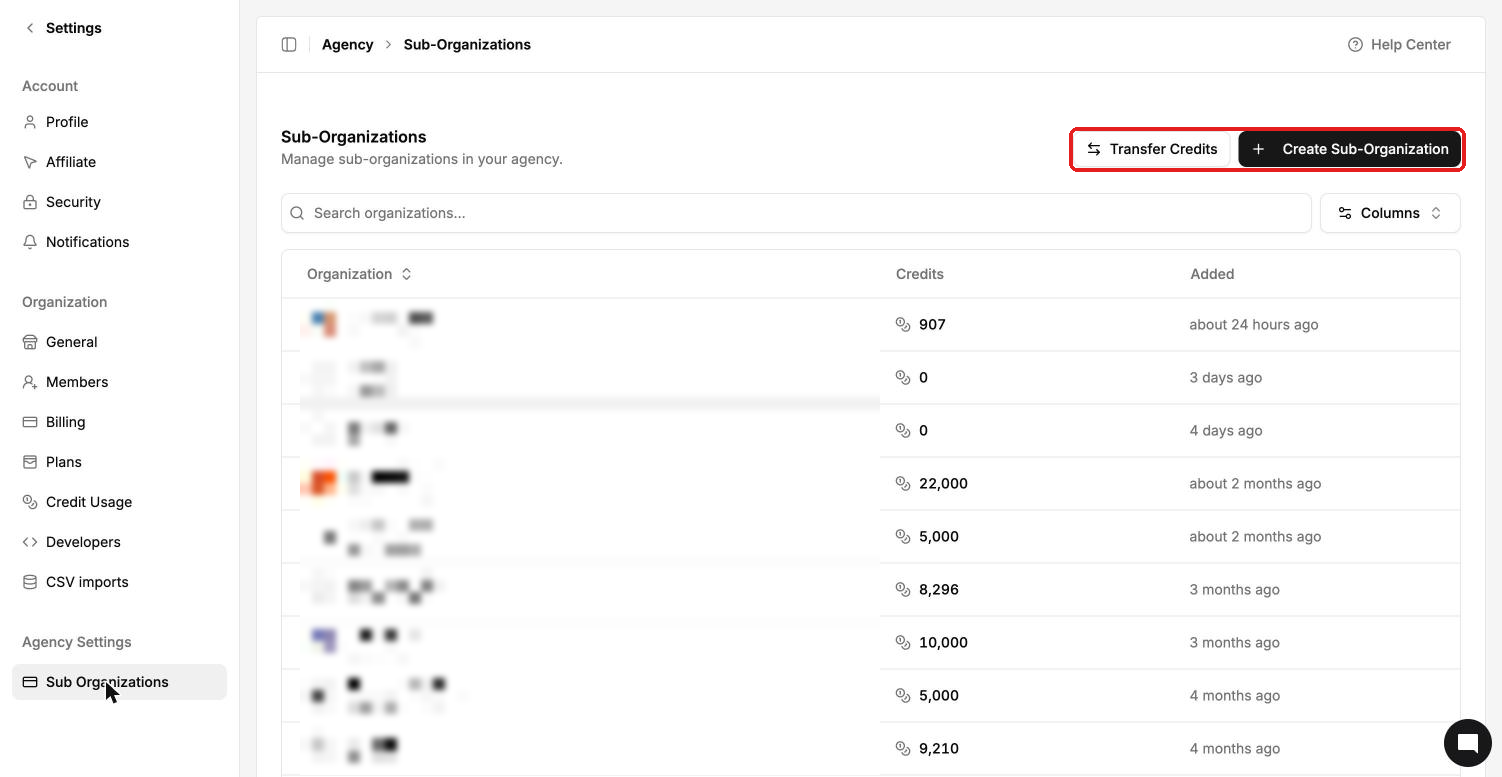Click coins icon beside 9,210
This screenshot has height=777, width=1502.
pos(903,748)
